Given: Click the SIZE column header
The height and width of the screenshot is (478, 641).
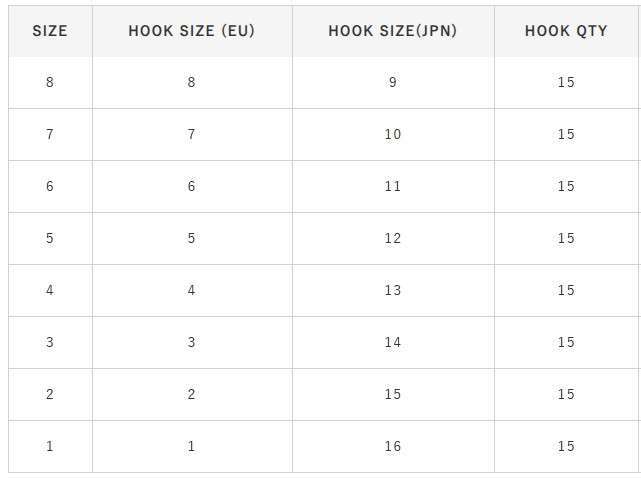Looking at the screenshot, I should pyautogui.click(x=50, y=31).
